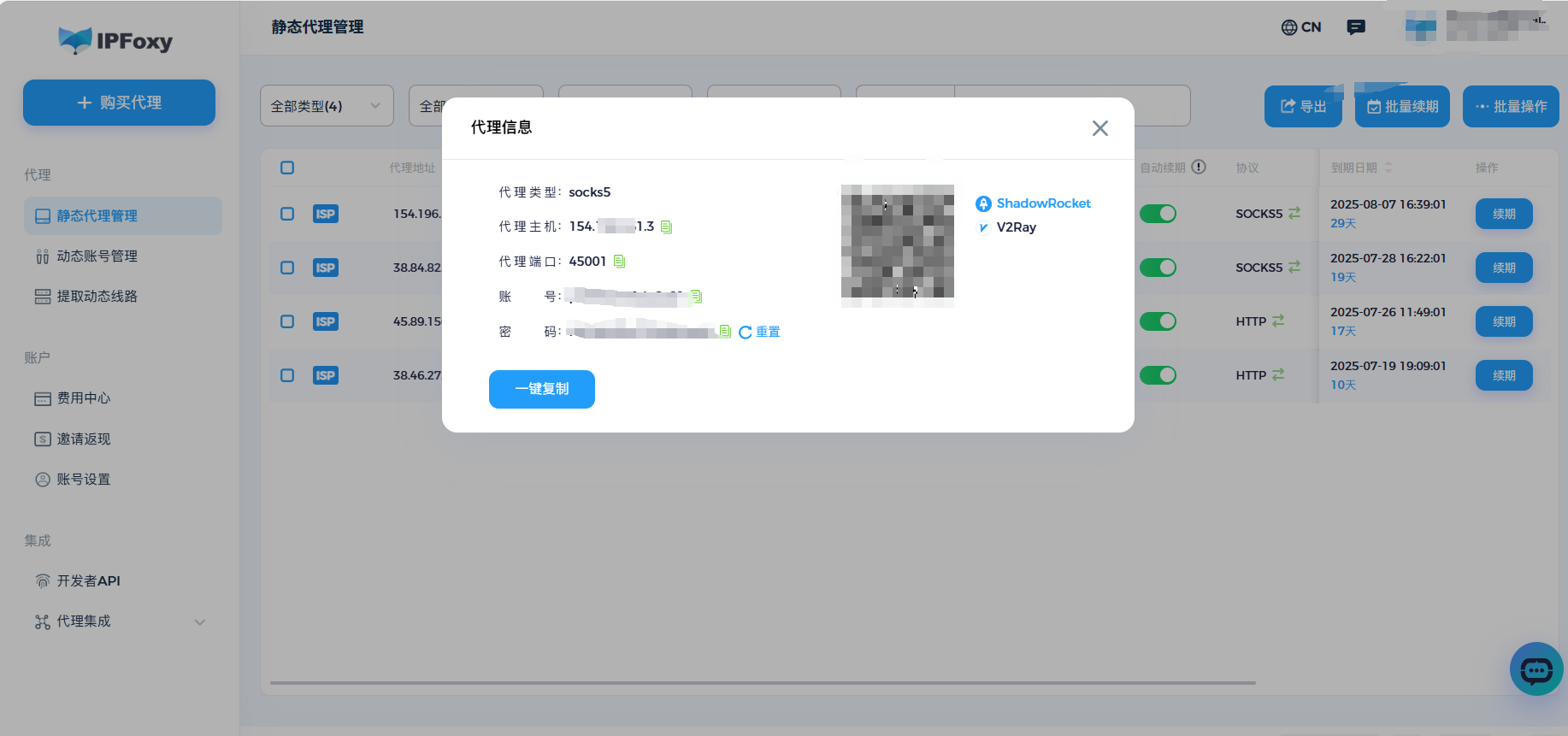
Task: Click the 批量操作 button
Action: pyautogui.click(x=1511, y=107)
